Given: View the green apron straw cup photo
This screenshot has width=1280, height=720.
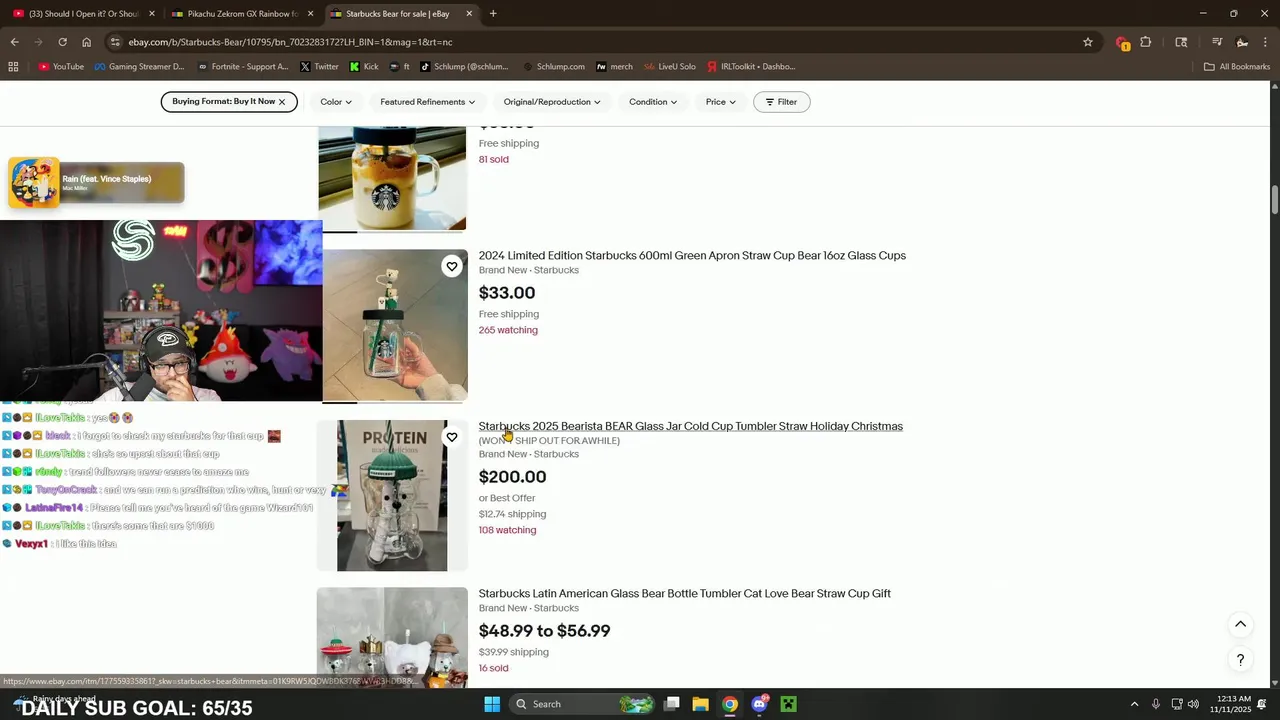Looking at the screenshot, I should [393, 325].
